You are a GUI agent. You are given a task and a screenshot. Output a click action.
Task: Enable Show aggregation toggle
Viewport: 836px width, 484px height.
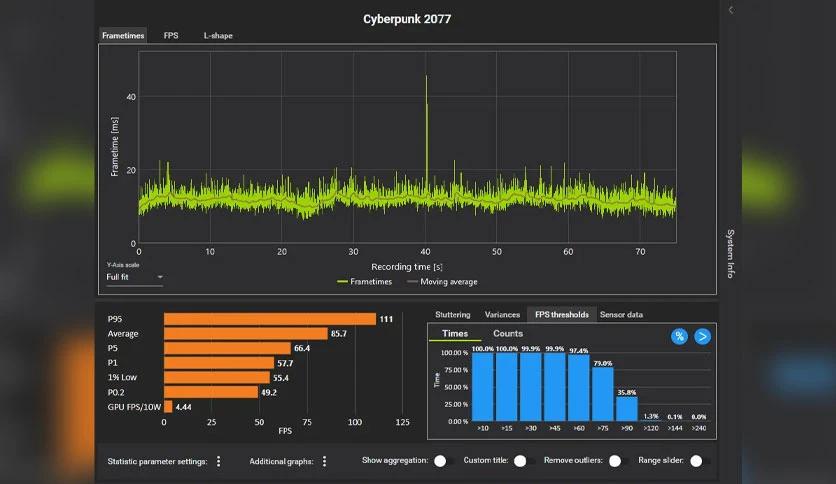point(444,461)
